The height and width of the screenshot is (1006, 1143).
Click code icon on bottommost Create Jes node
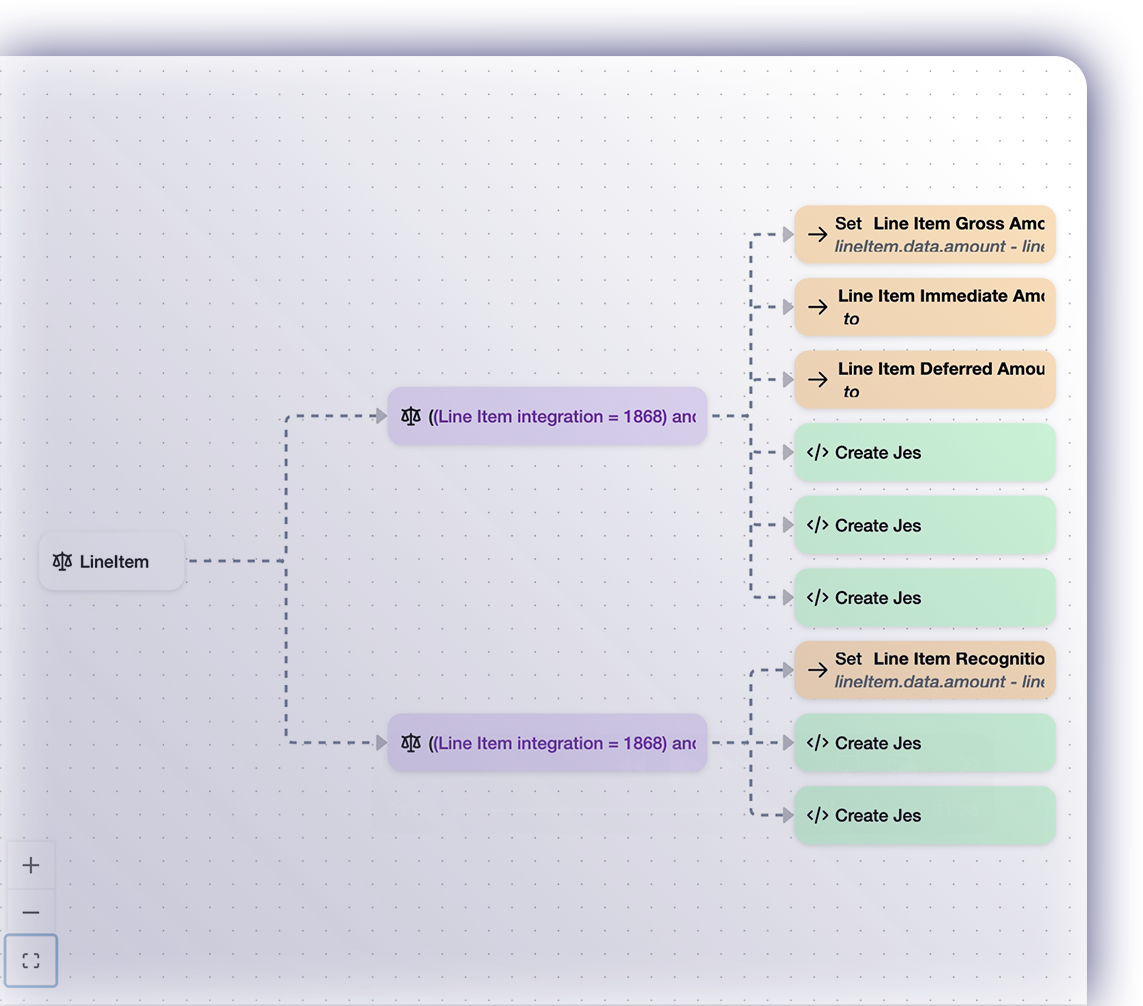818,816
